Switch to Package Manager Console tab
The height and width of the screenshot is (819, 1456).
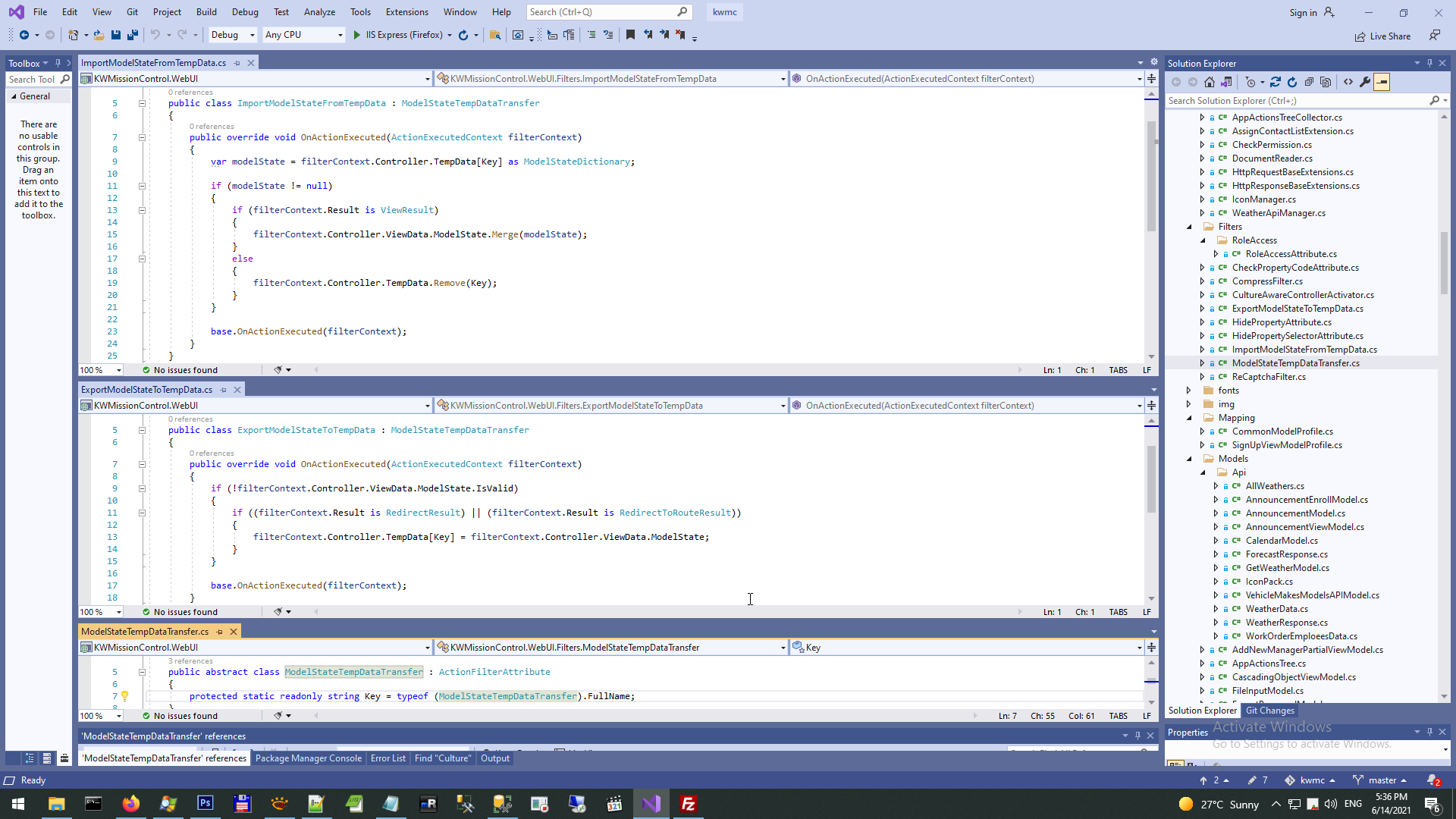tap(308, 758)
